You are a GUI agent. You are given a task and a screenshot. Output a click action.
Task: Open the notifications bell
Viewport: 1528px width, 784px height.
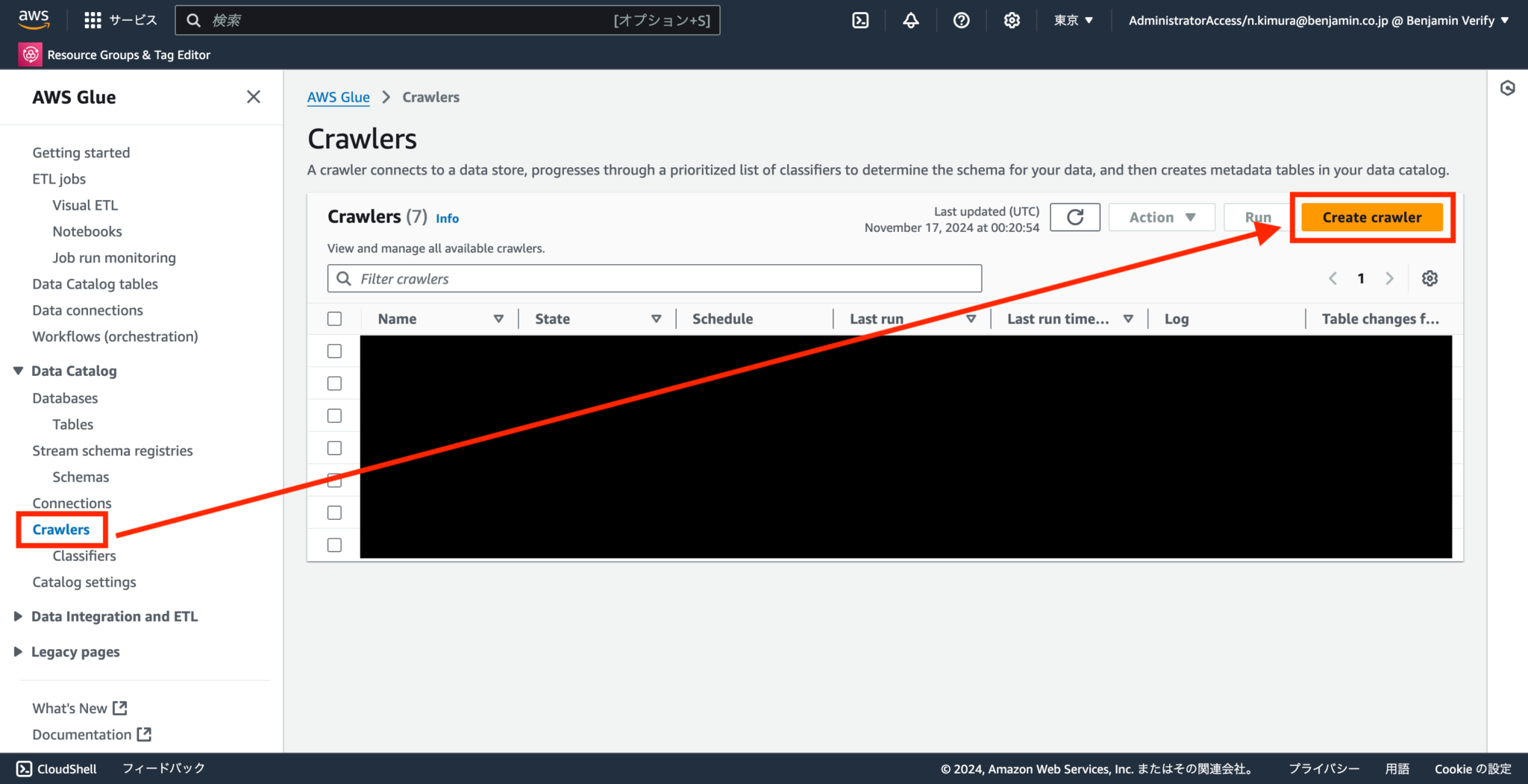[x=910, y=20]
